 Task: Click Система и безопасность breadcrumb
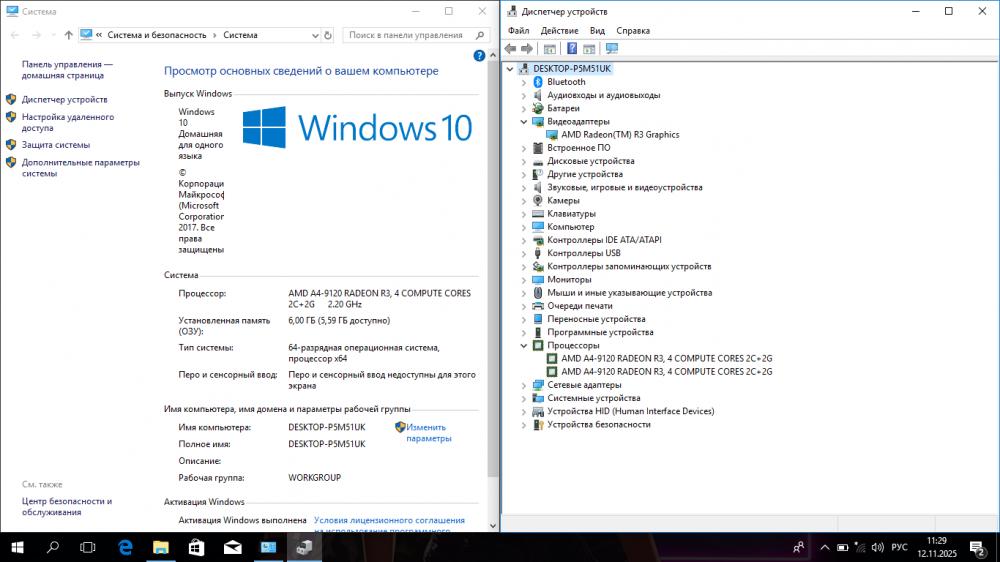[157, 35]
